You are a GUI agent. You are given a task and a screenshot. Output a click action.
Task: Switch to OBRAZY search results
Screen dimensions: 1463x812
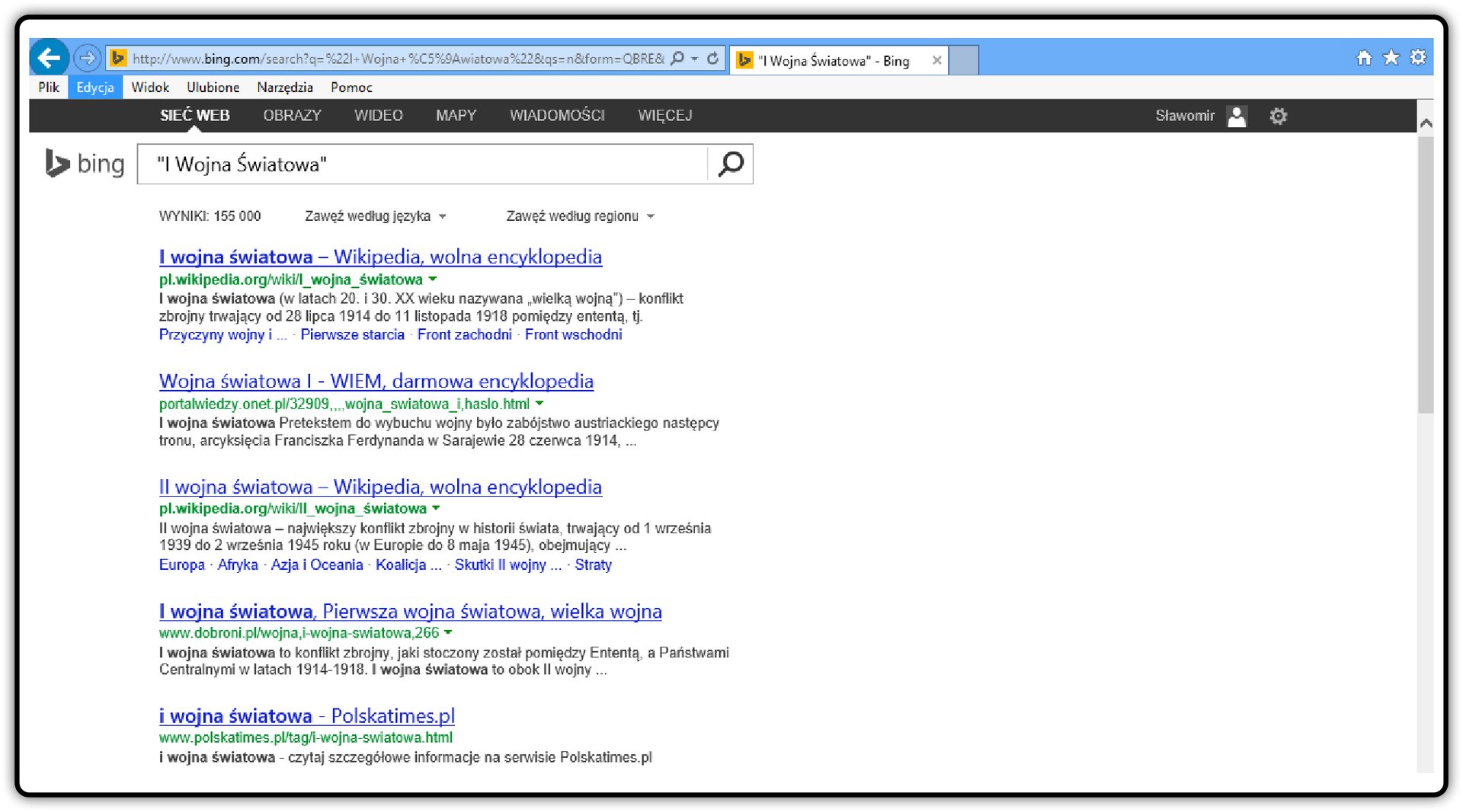tap(293, 116)
